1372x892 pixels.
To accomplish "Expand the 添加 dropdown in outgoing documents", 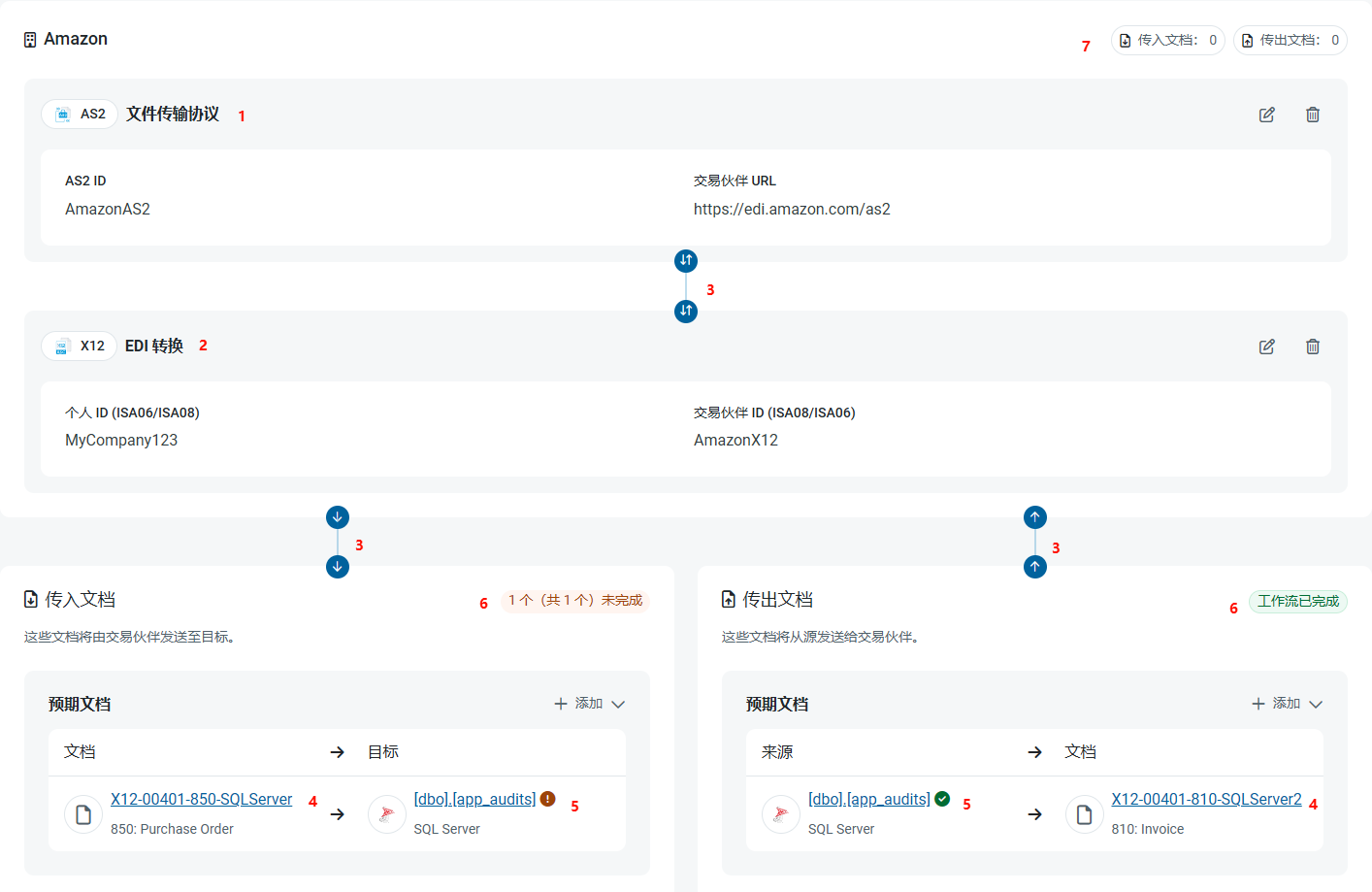I will (1288, 704).
